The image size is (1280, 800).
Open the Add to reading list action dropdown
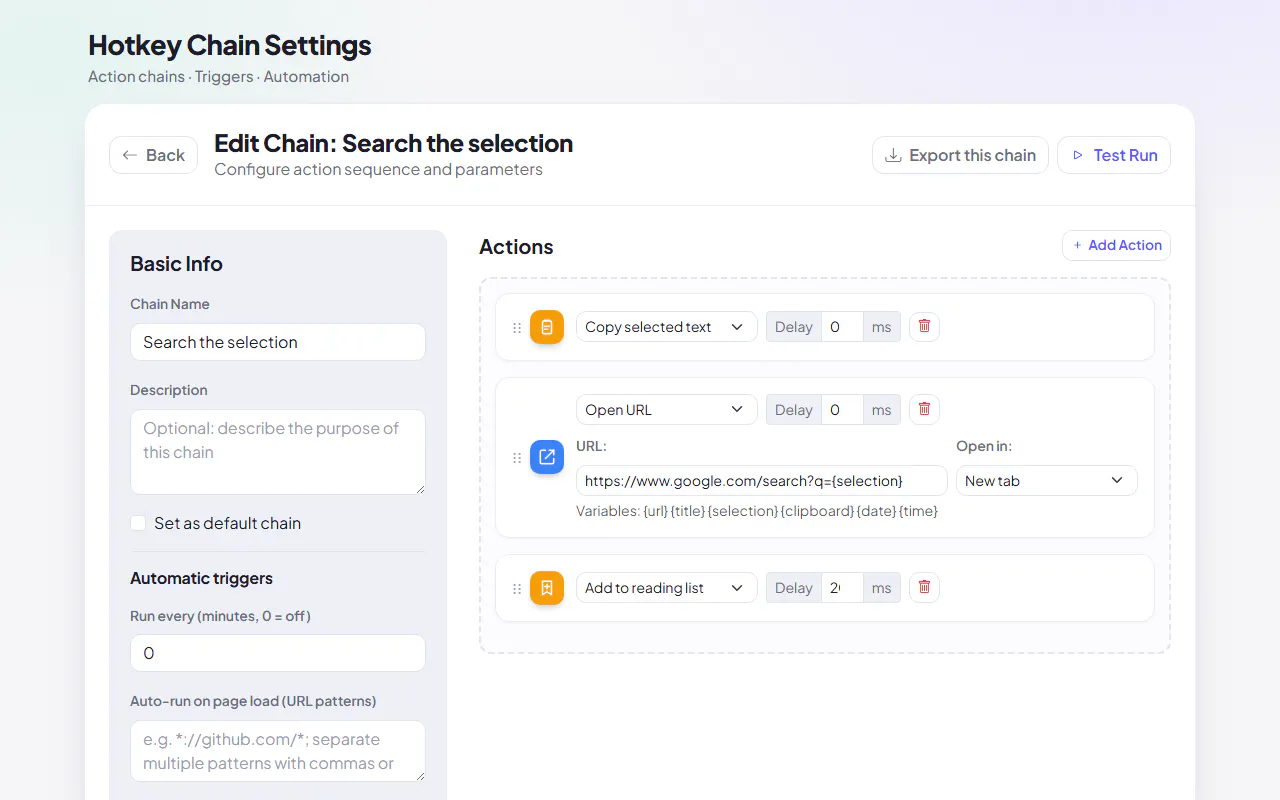click(666, 588)
